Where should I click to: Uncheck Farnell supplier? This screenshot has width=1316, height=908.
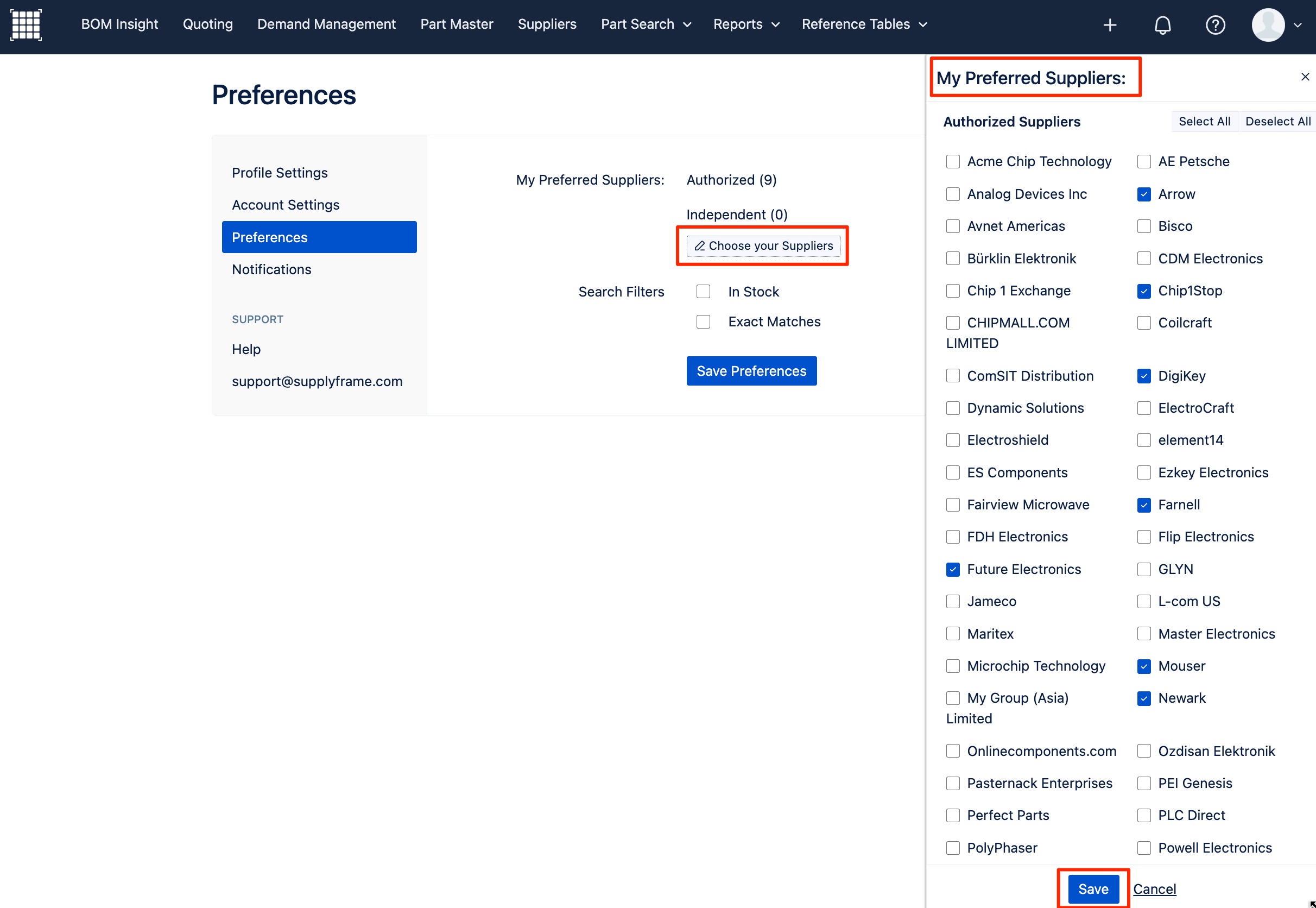[x=1144, y=505]
